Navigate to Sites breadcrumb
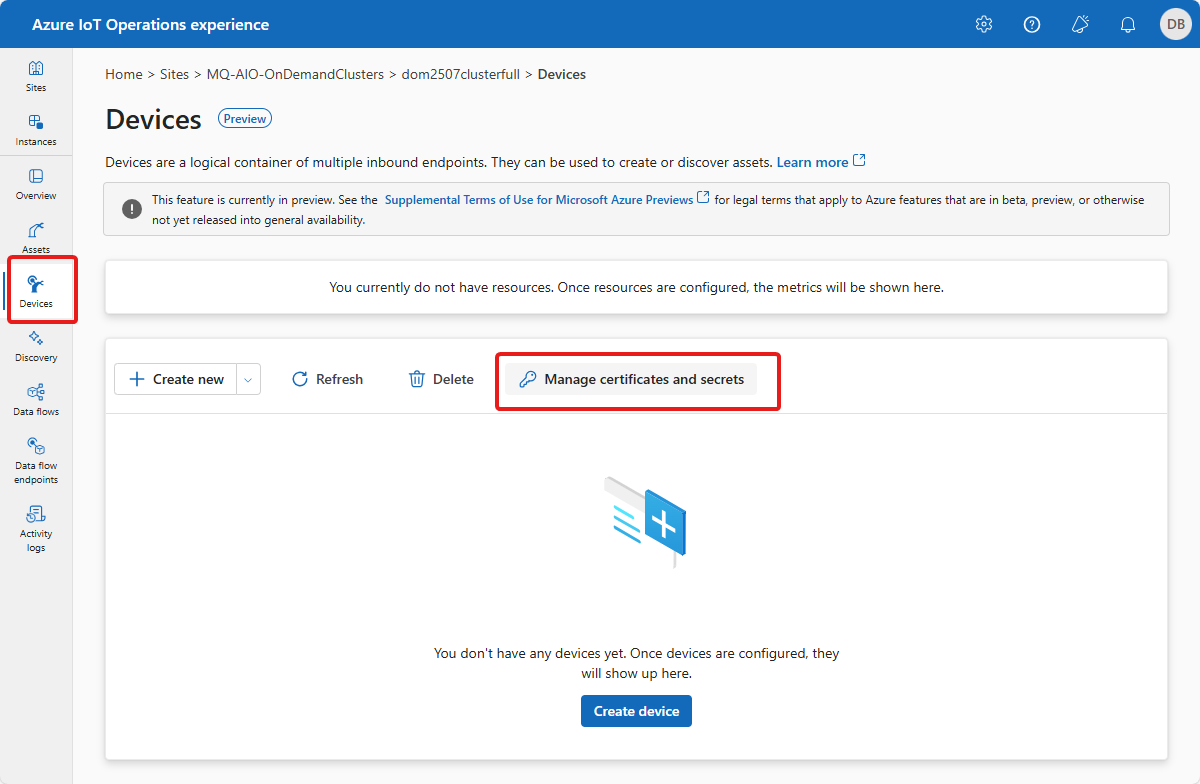This screenshot has width=1200, height=784. (x=174, y=74)
